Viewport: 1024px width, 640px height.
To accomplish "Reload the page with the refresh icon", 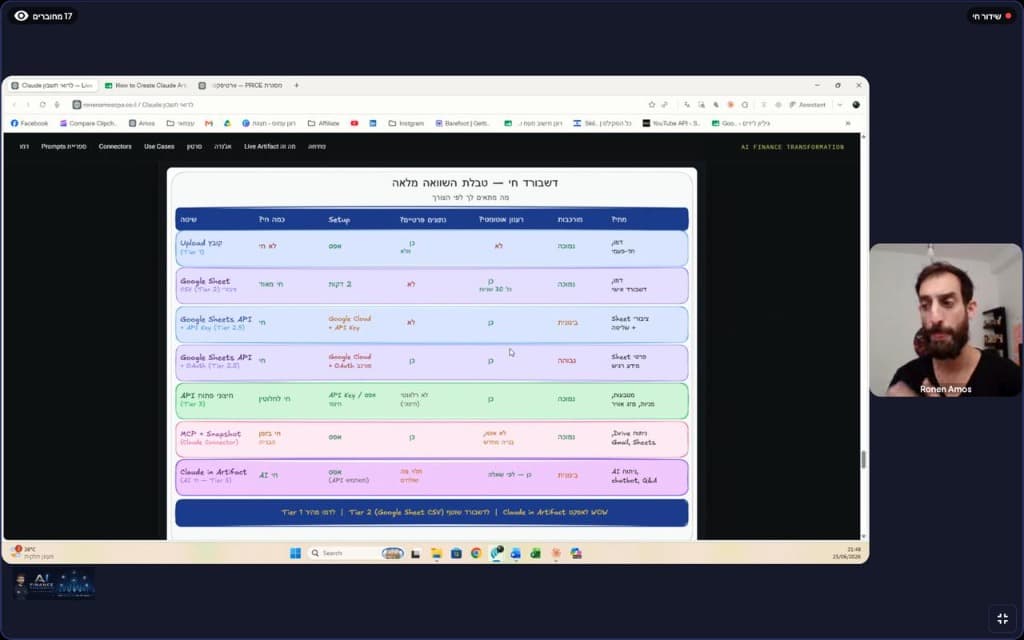I will pyautogui.click(x=42, y=104).
